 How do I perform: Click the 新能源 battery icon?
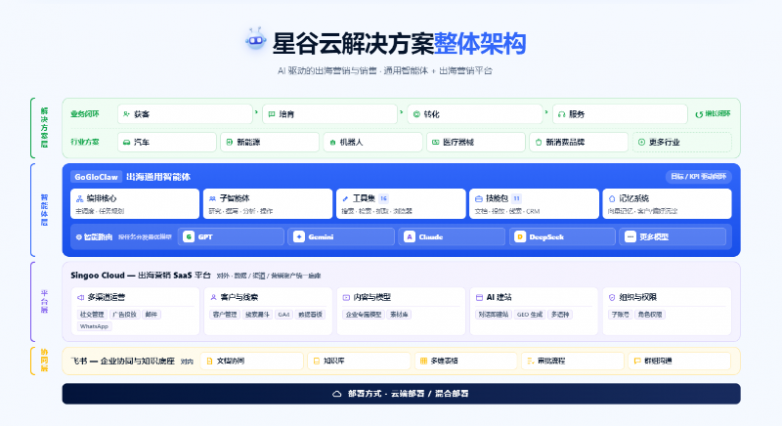[229, 142]
